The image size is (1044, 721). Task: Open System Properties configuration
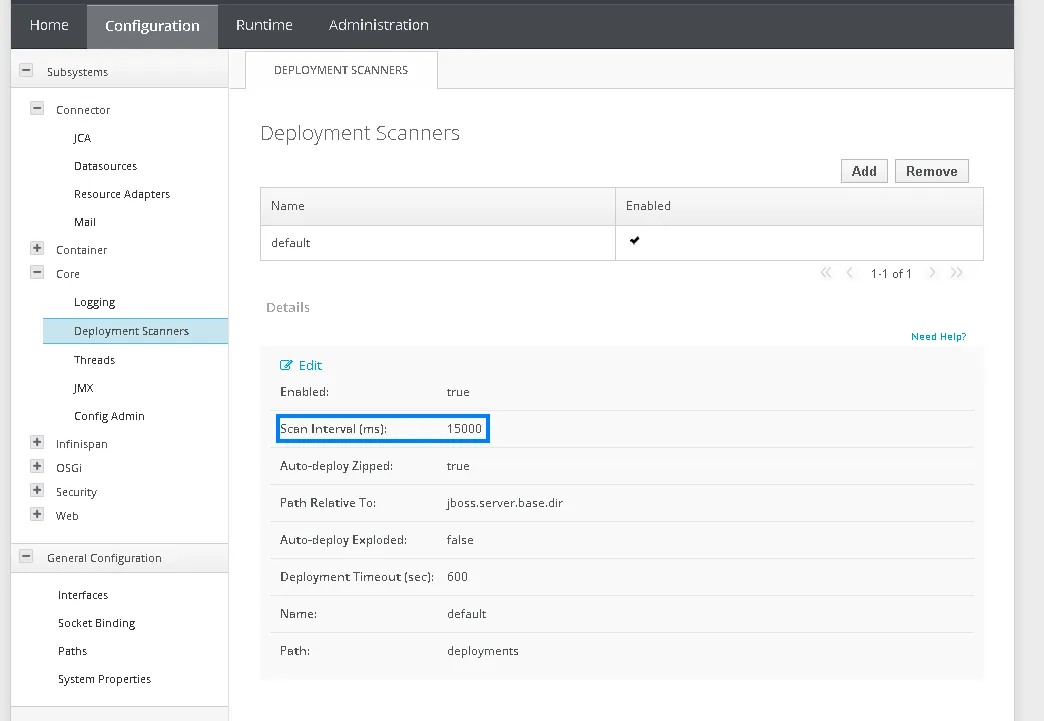point(105,679)
